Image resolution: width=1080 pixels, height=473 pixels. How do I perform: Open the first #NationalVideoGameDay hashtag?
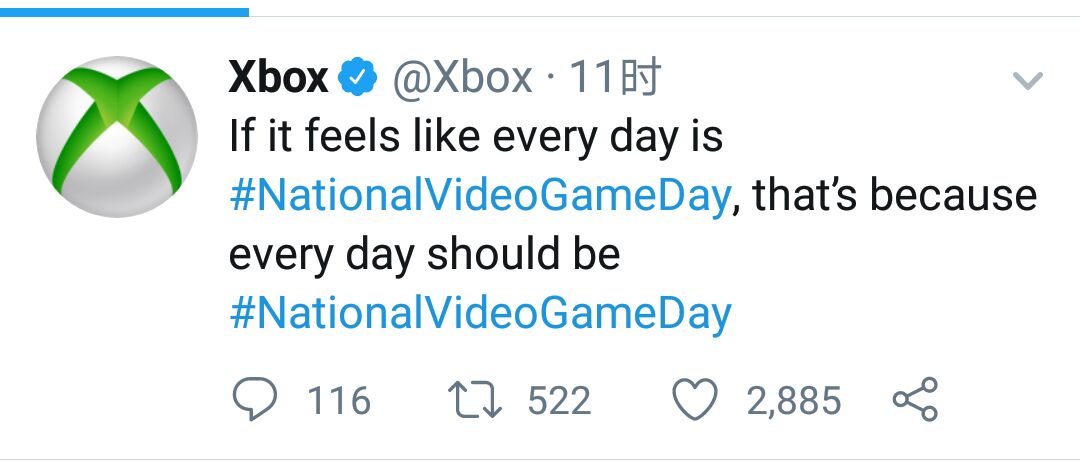479,195
